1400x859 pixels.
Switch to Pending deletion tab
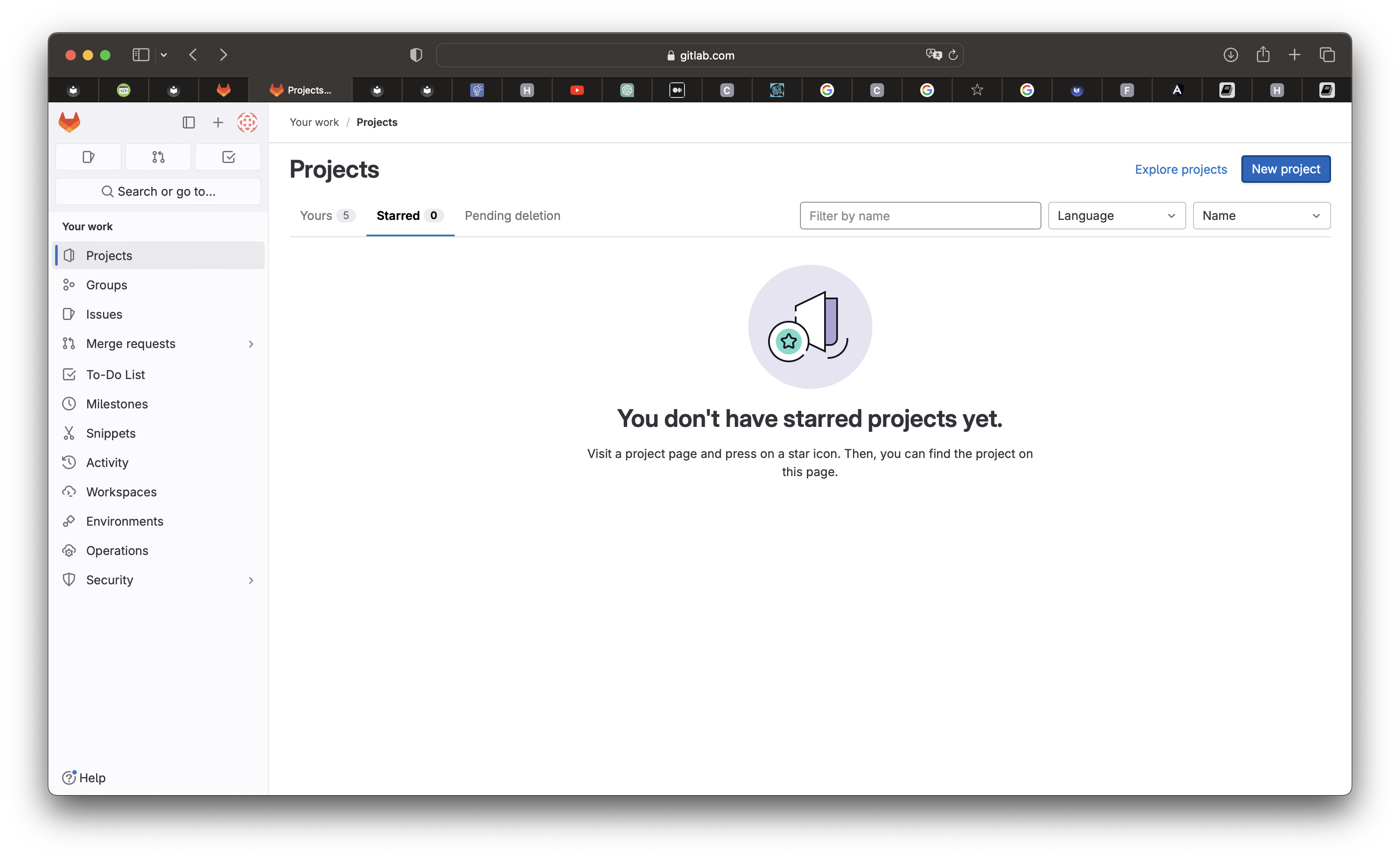point(512,216)
